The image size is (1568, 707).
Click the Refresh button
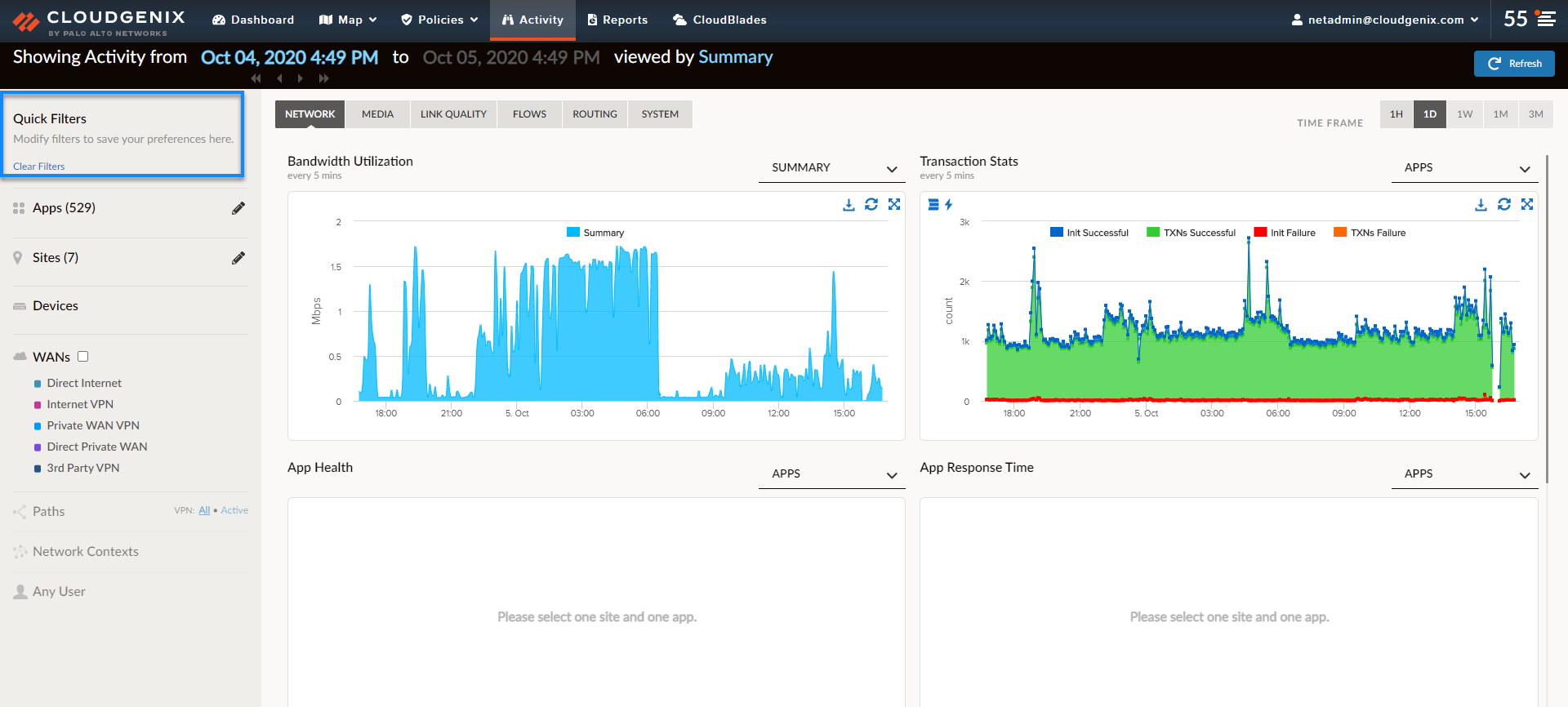click(x=1514, y=64)
